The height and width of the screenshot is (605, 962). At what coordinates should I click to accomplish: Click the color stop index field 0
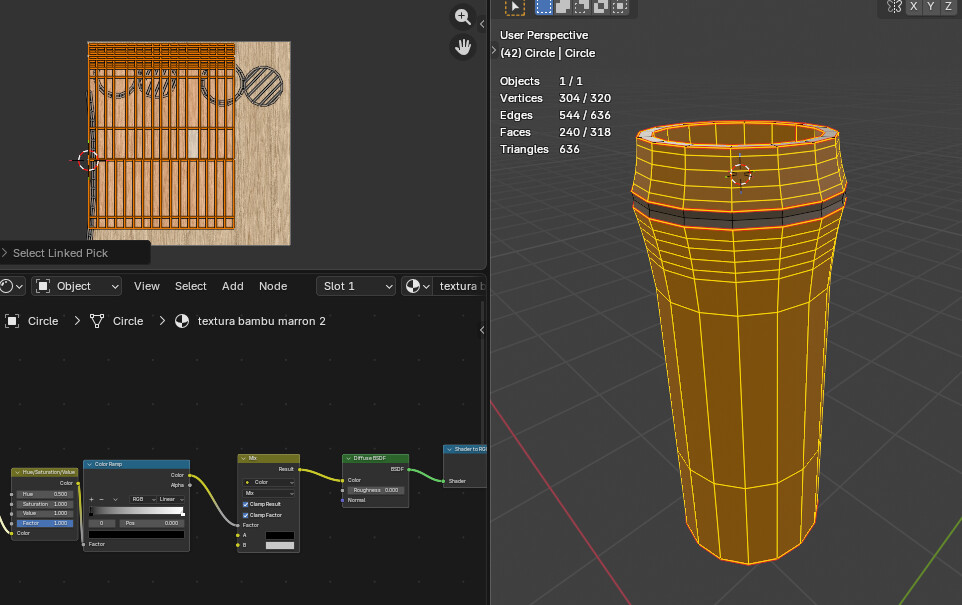(102, 523)
